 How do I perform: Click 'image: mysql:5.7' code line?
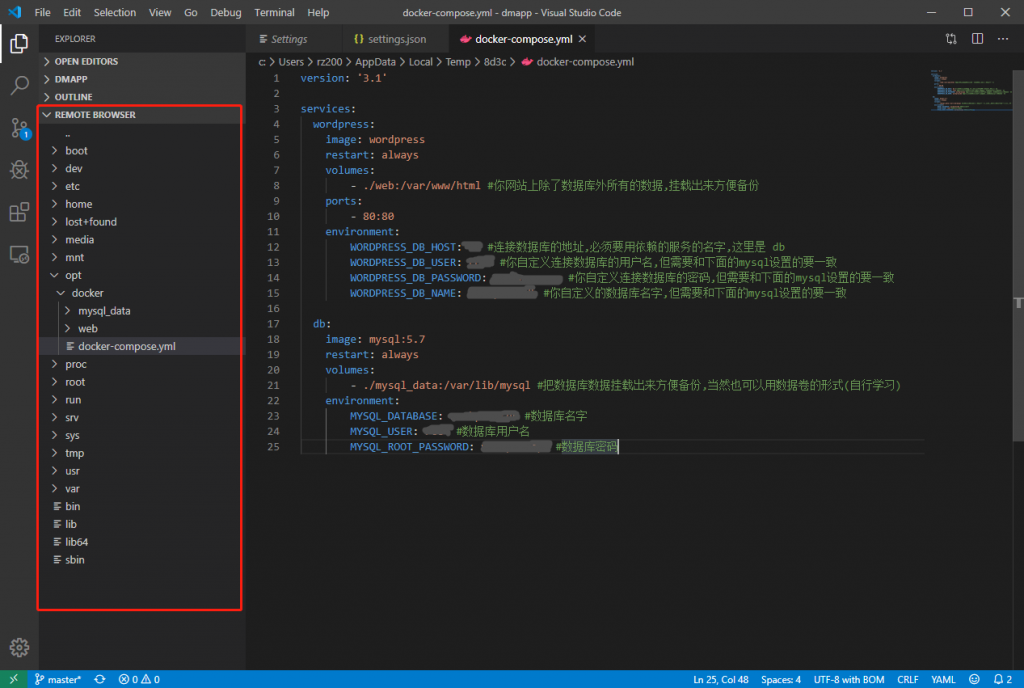[x=376, y=339]
